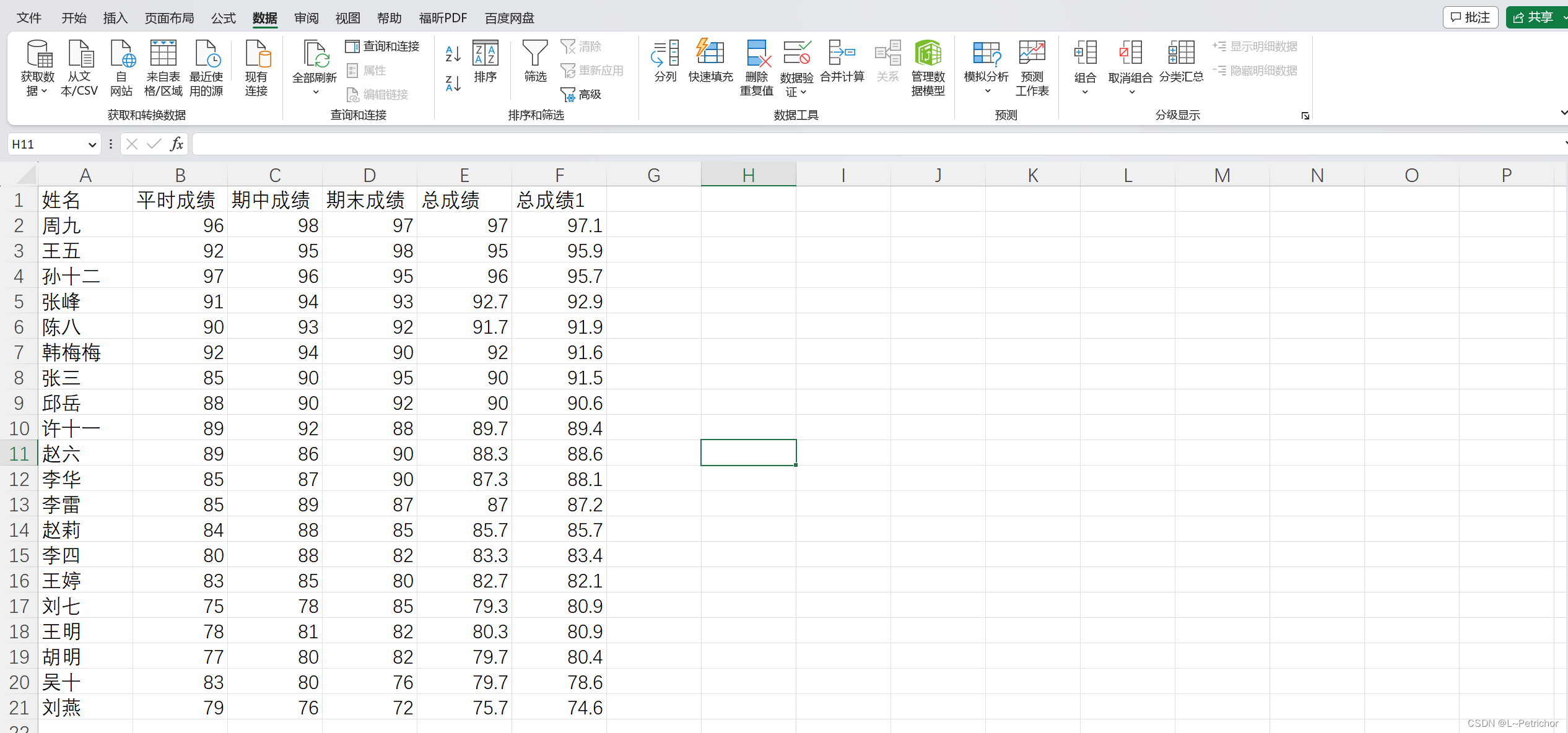Click the Advanced (高级) filter button
The height and width of the screenshot is (733, 1568).
(x=581, y=94)
